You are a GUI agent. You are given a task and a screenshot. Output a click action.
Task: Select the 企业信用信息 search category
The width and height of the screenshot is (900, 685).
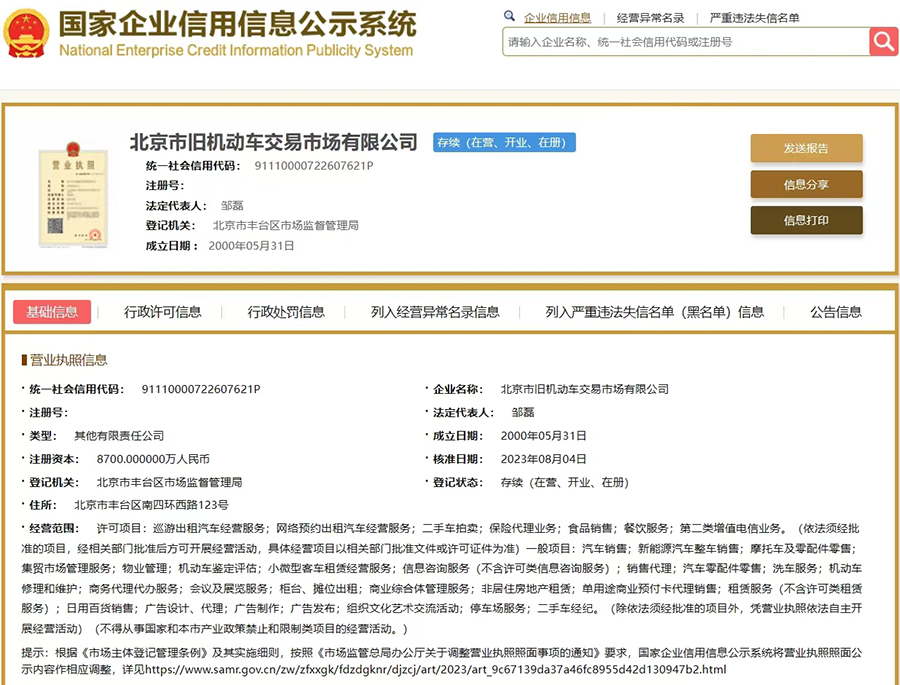(557, 18)
